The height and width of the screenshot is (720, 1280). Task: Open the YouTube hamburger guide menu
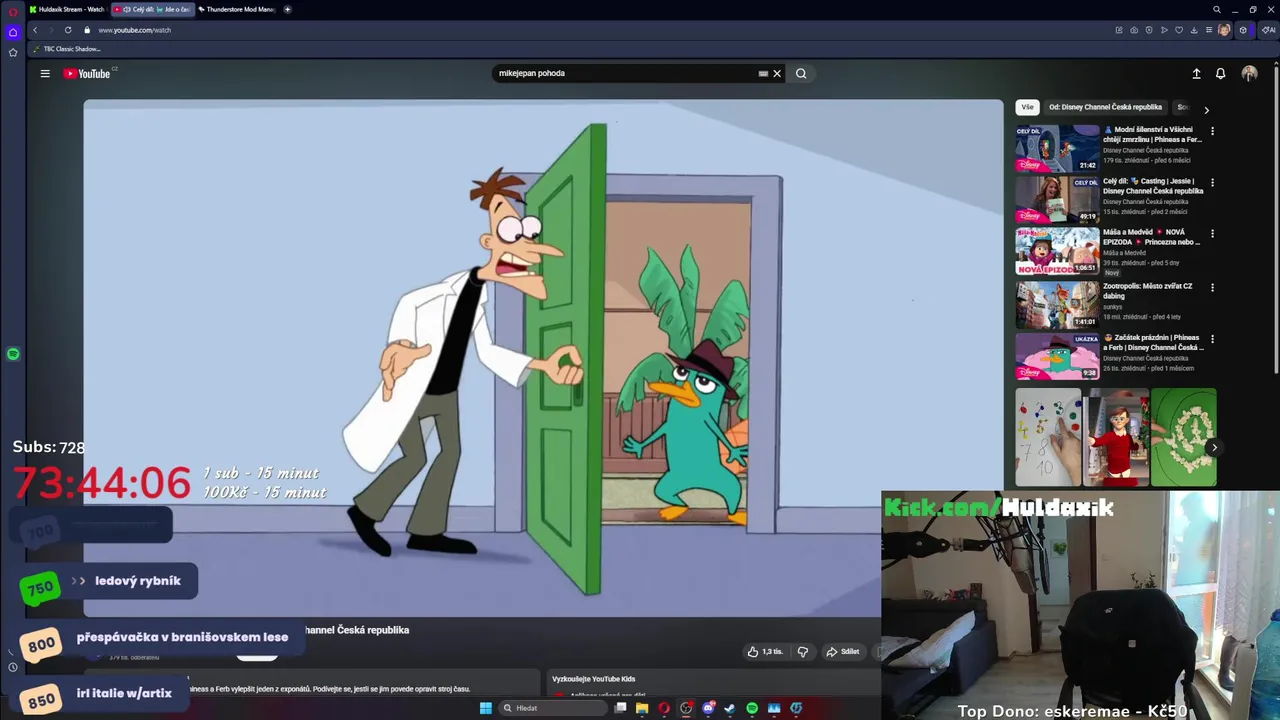(x=45, y=73)
